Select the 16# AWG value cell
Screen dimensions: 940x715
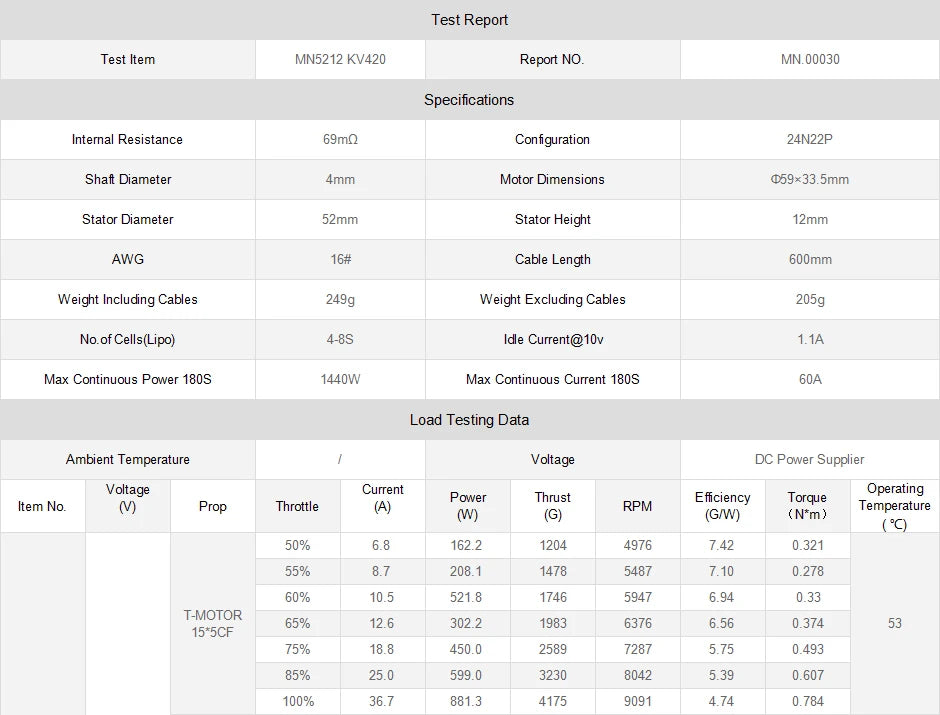(340, 259)
